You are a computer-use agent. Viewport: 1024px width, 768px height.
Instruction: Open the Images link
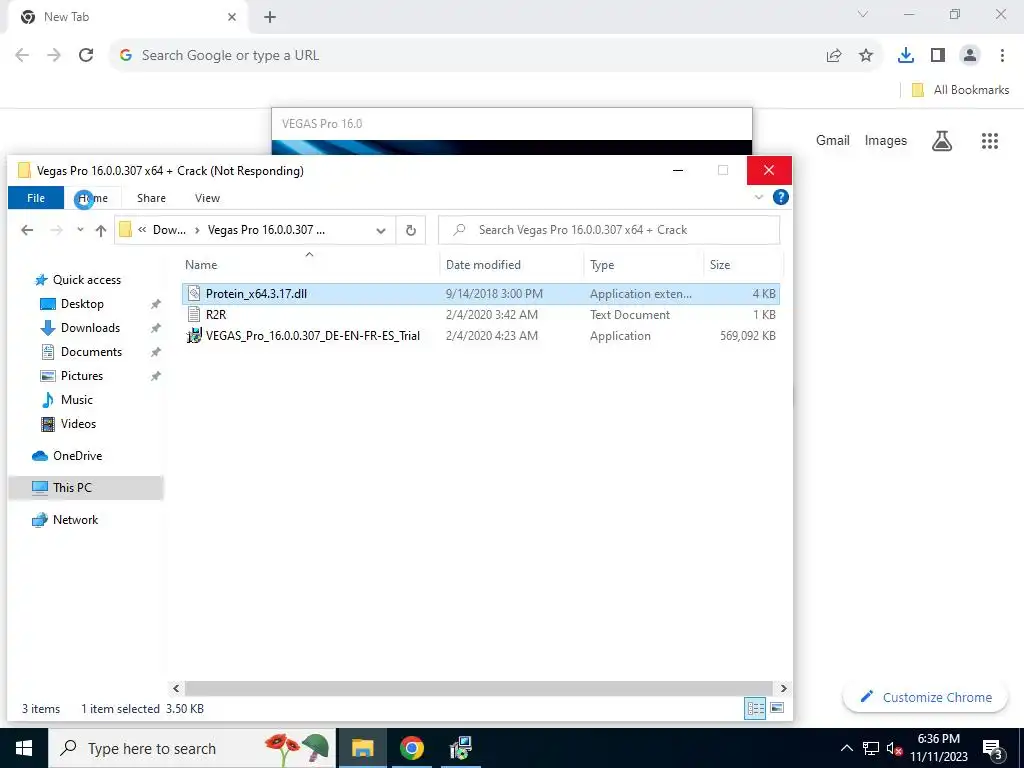click(x=886, y=140)
